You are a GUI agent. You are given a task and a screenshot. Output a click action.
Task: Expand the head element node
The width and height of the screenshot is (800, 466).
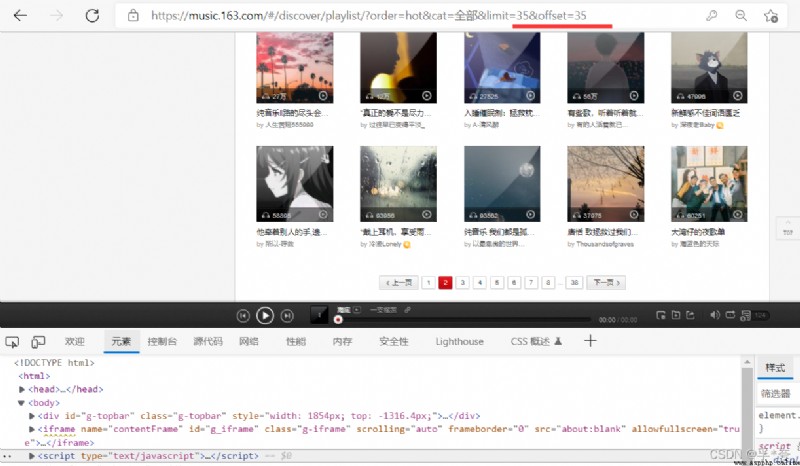[22, 389]
